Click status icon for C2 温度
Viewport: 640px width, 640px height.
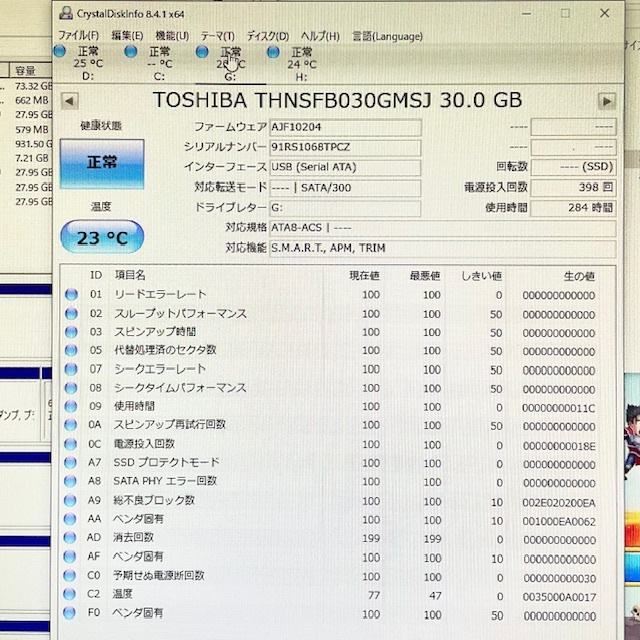(x=69, y=594)
